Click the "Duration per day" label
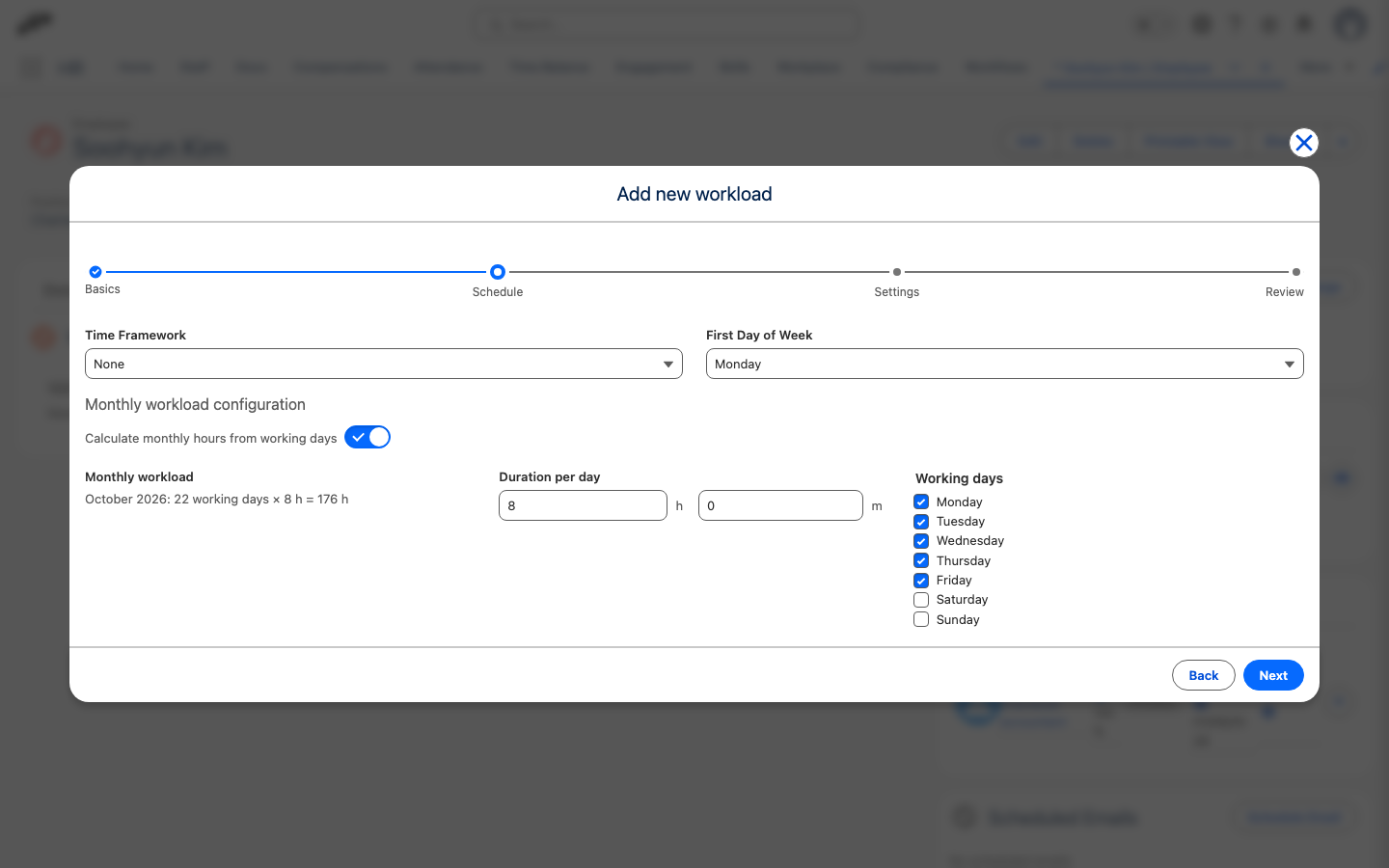Image resolution: width=1389 pixels, height=868 pixels. (550, 477)
